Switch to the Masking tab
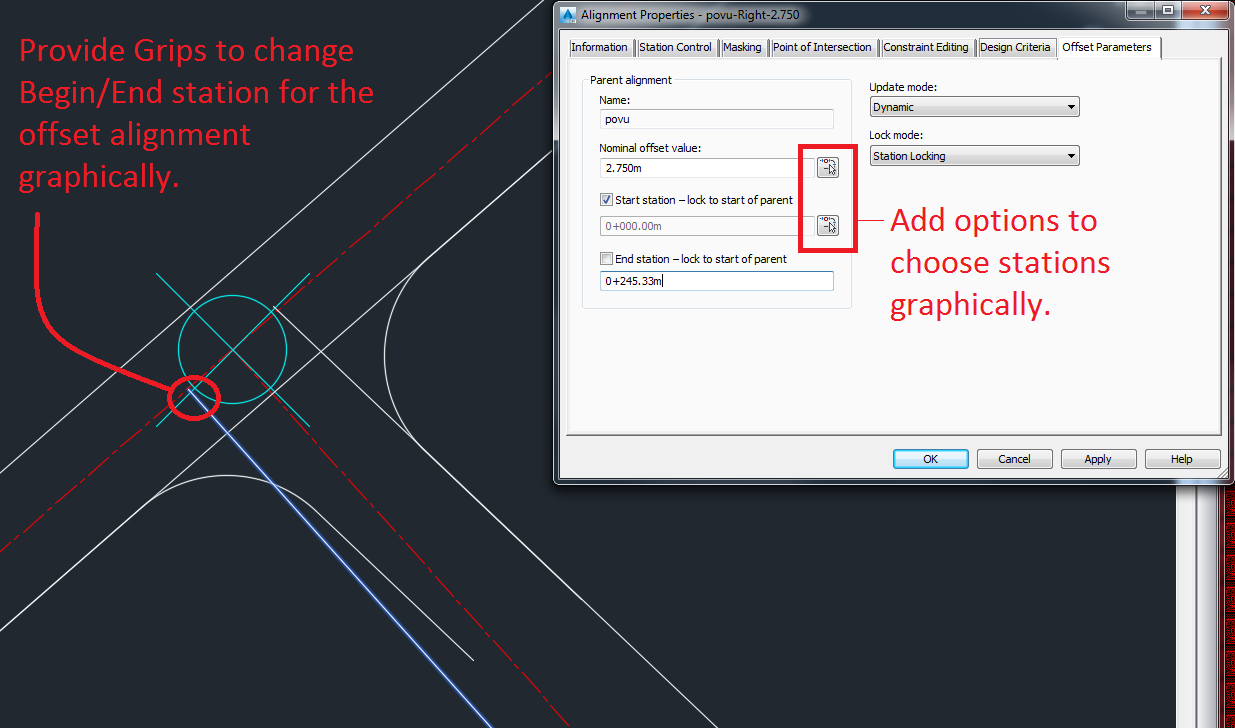This screenshot has height=728, width=1235. 742,47
